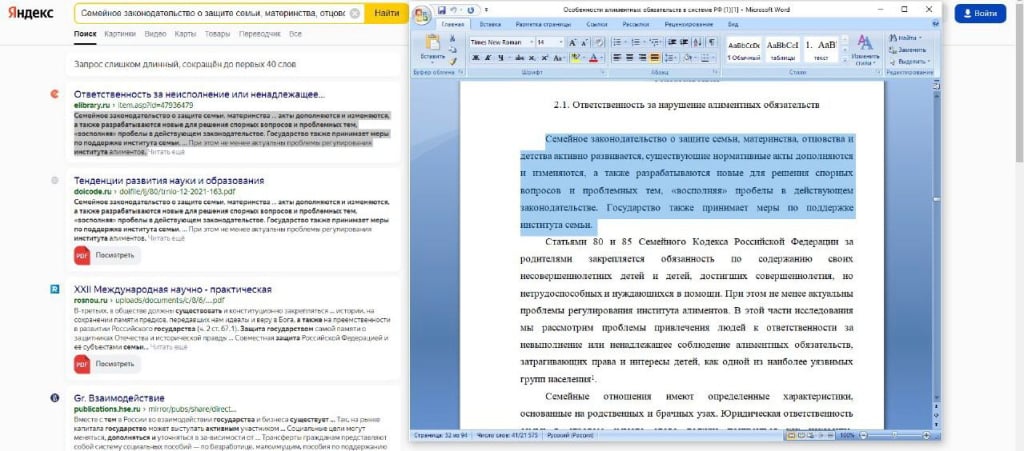Create a numbered list
The width and height of the screenshot is (1024, 451).
pos(636,42)
